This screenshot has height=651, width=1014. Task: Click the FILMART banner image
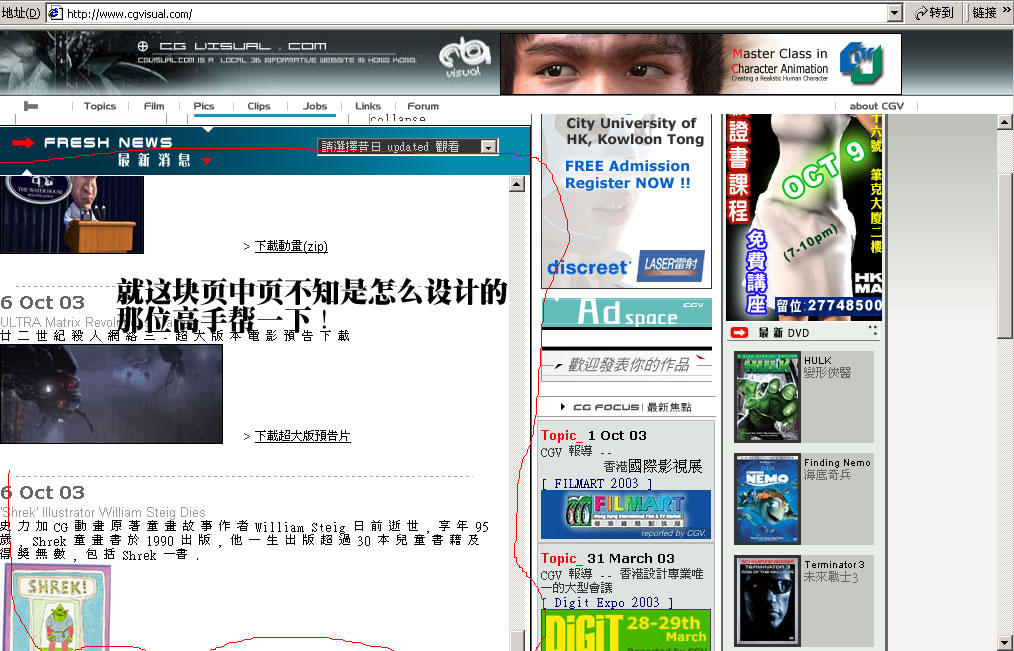pos(626,515)
